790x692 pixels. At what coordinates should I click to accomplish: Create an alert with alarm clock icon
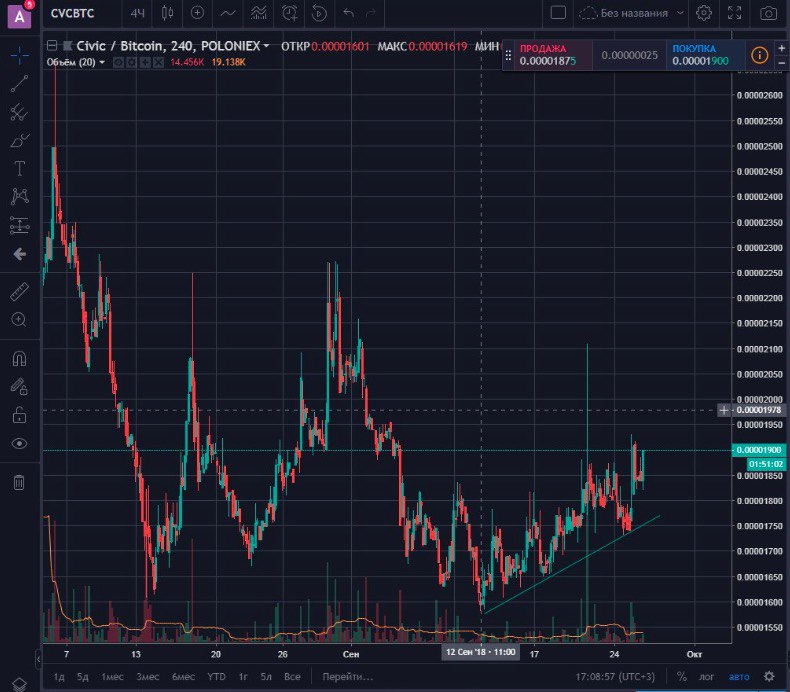click(289, 13)
